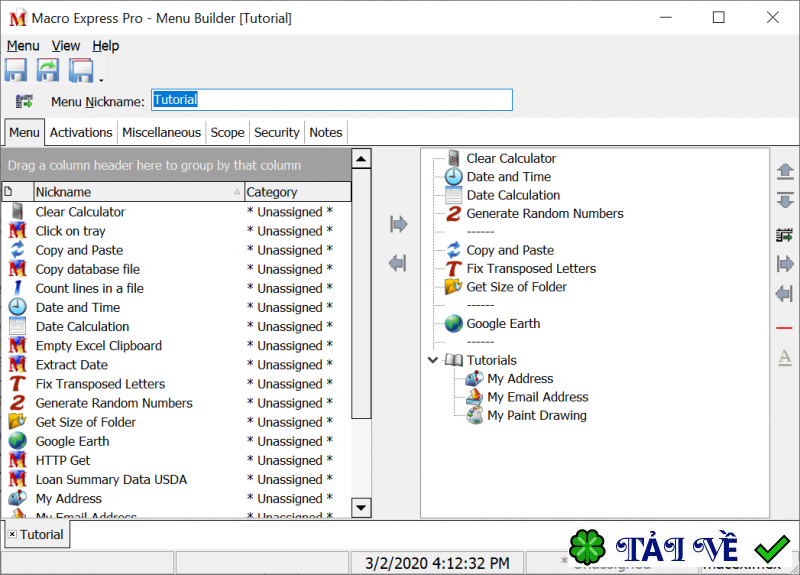Click the move item up icon on the right
800x575 pixels.
tap(785, 171)
